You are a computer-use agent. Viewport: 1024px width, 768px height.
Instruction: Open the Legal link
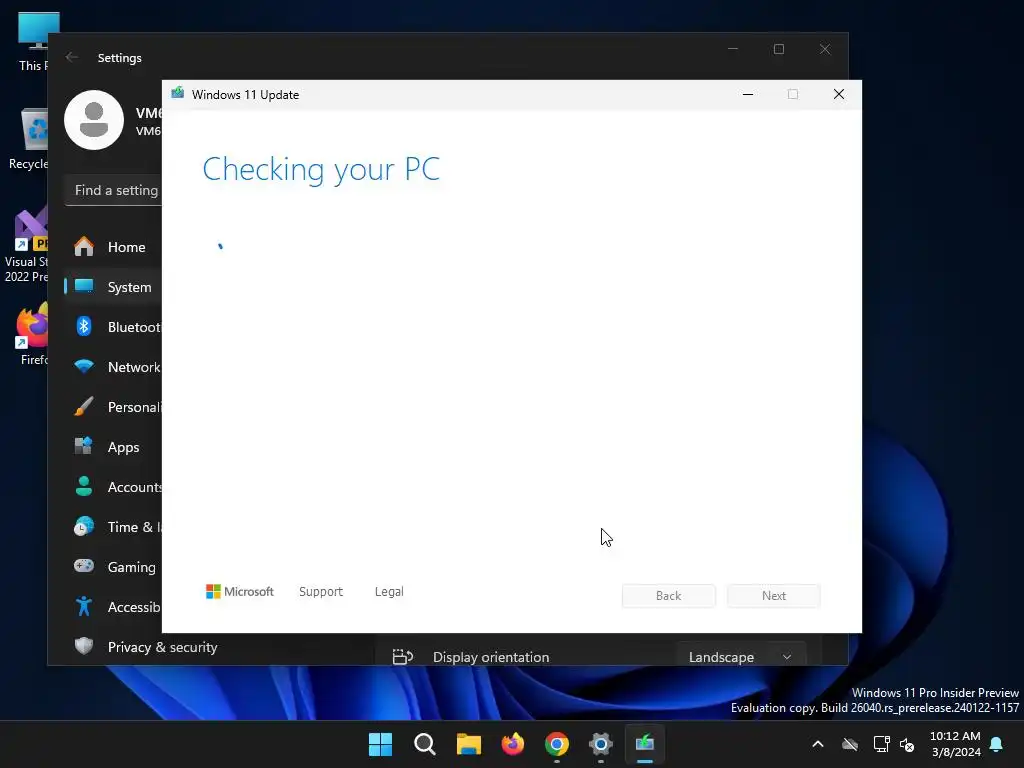pos(389,592)
